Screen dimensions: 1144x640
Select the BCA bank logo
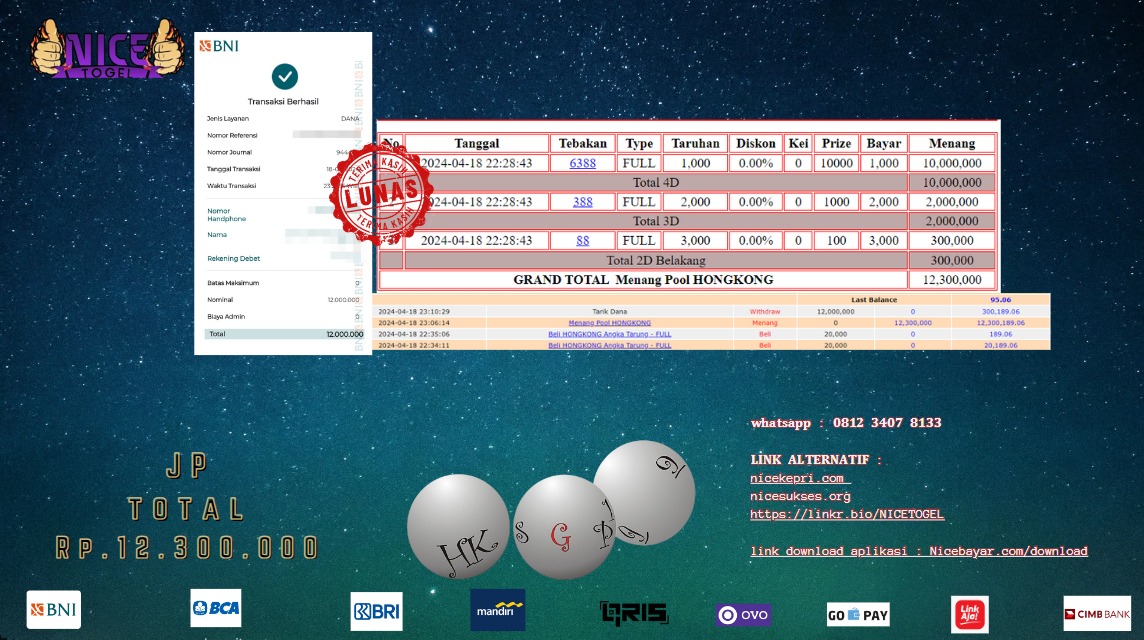tap(215, 608)
